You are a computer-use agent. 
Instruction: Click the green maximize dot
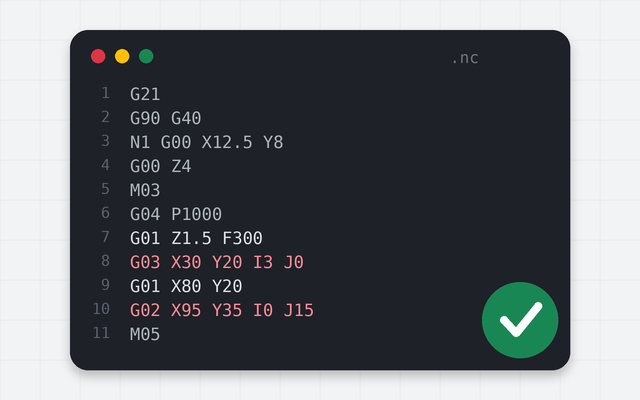(x=146, y=56)
